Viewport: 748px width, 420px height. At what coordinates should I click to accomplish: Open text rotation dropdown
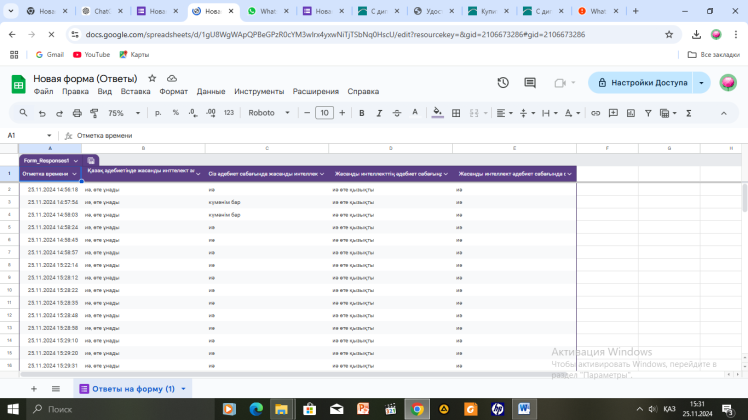tap(571, 113)
